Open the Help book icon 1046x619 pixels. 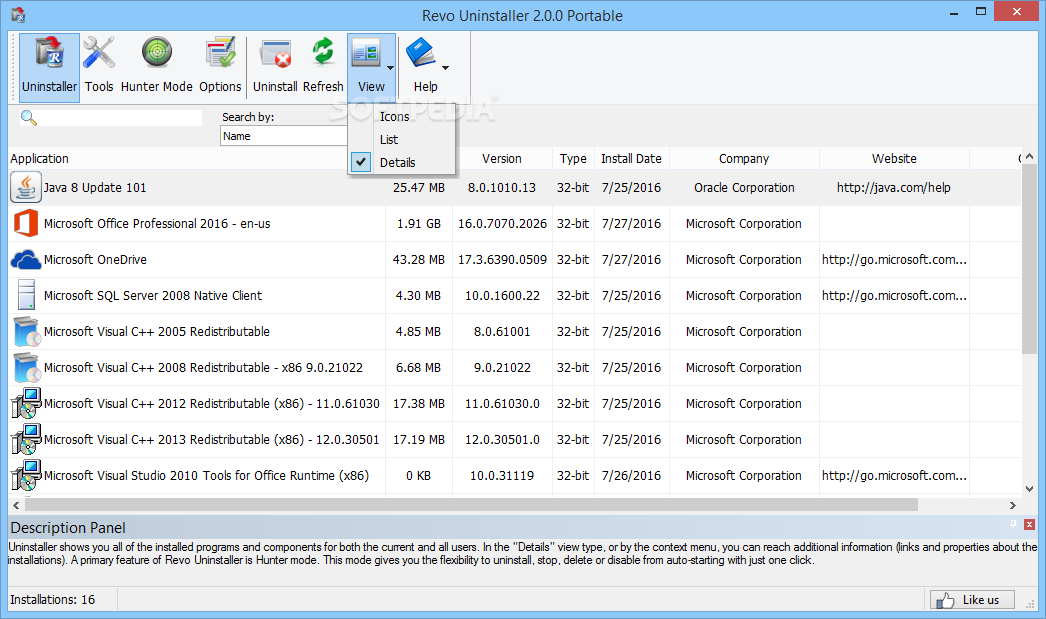pos(421,53)
